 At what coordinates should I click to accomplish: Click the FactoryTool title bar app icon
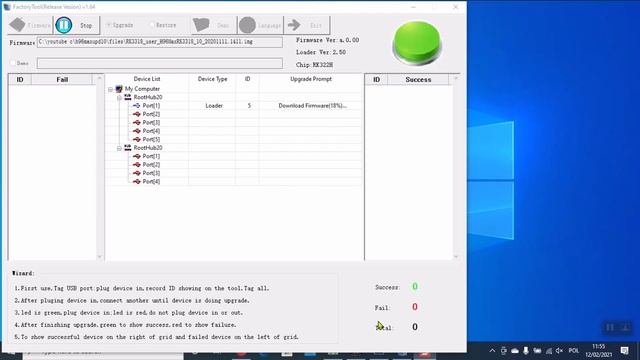tap(7, 7)
